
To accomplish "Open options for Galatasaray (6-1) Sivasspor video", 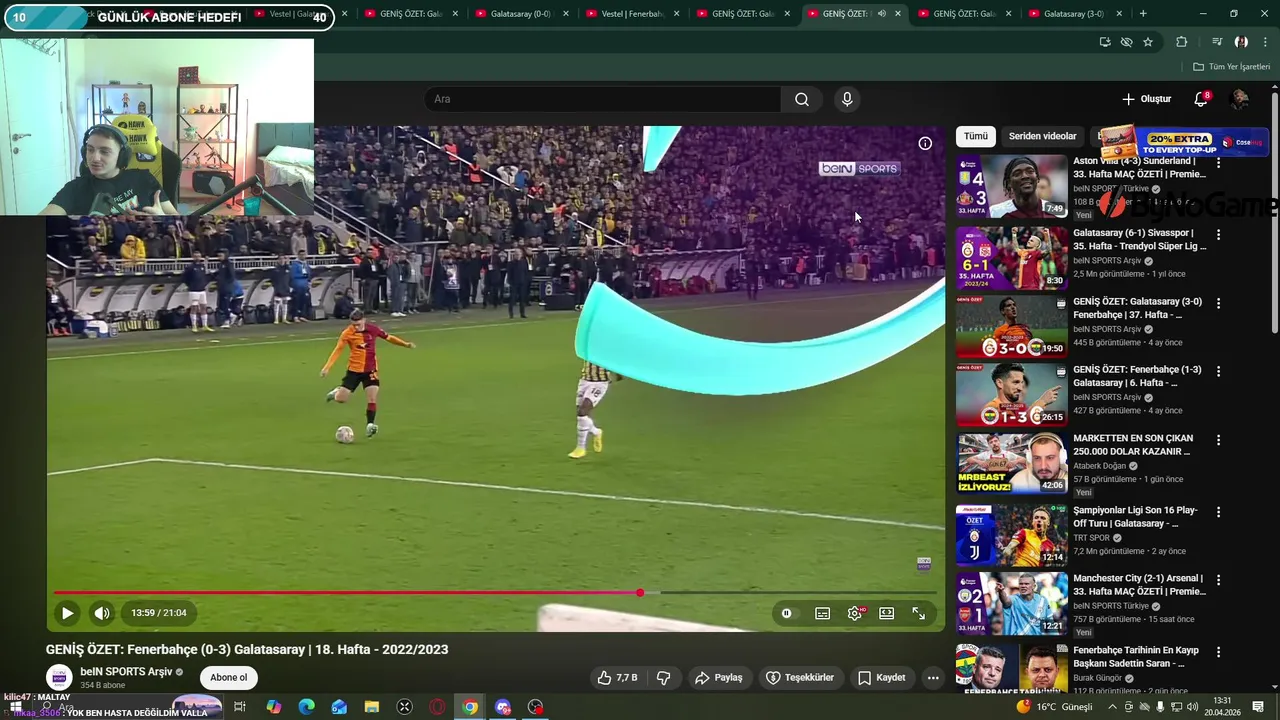I will [1218, 235].
